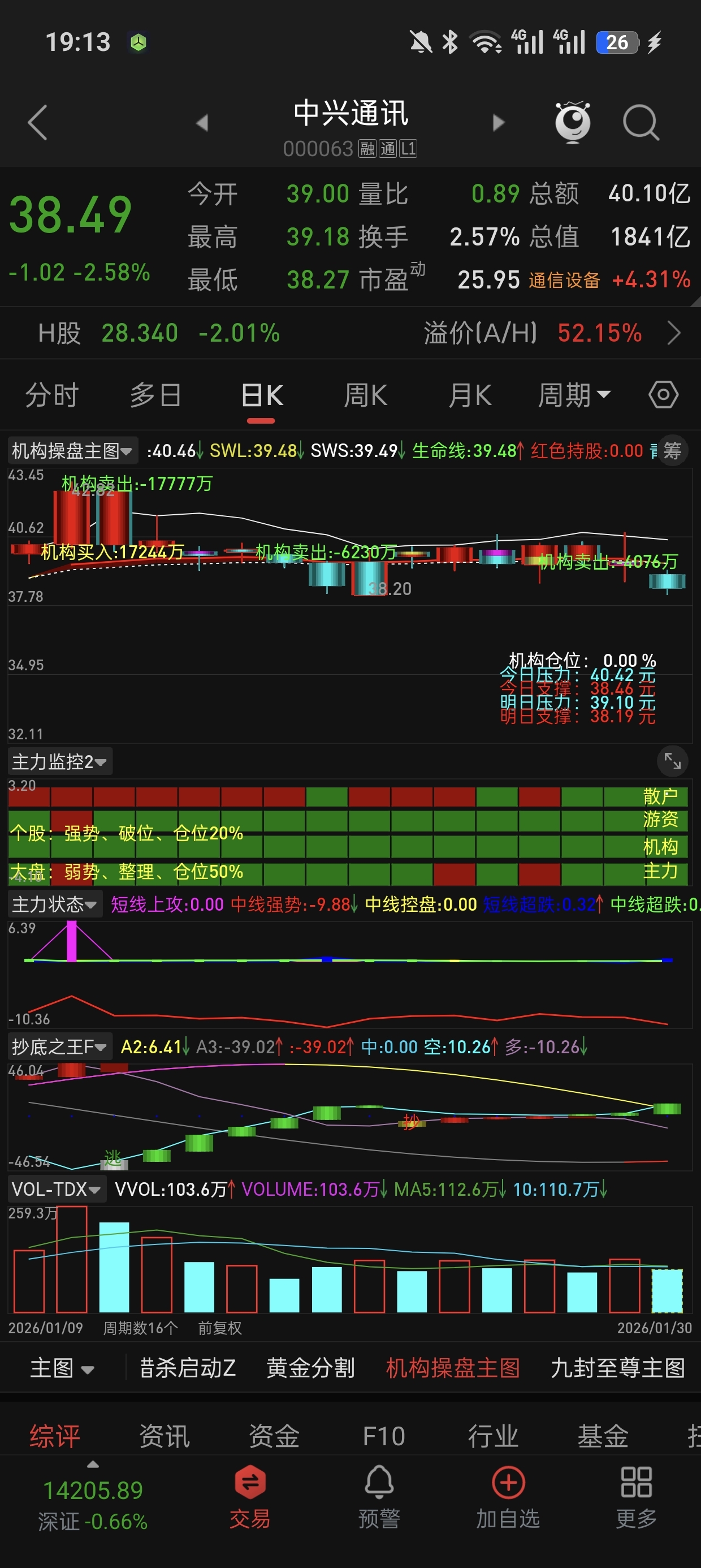The image size is (701, 1568).
Task: Open the 基金 fund tab
Action: (603, 1436)
